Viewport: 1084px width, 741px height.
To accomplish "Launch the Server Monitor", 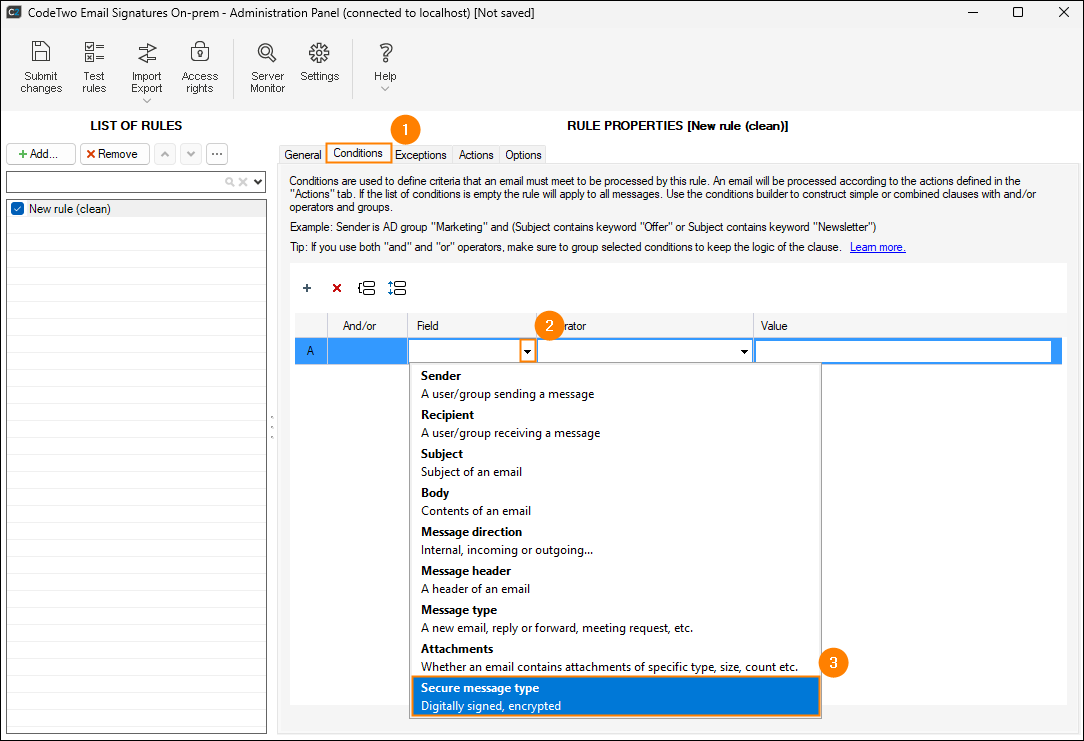I will [x=267, y=67].
